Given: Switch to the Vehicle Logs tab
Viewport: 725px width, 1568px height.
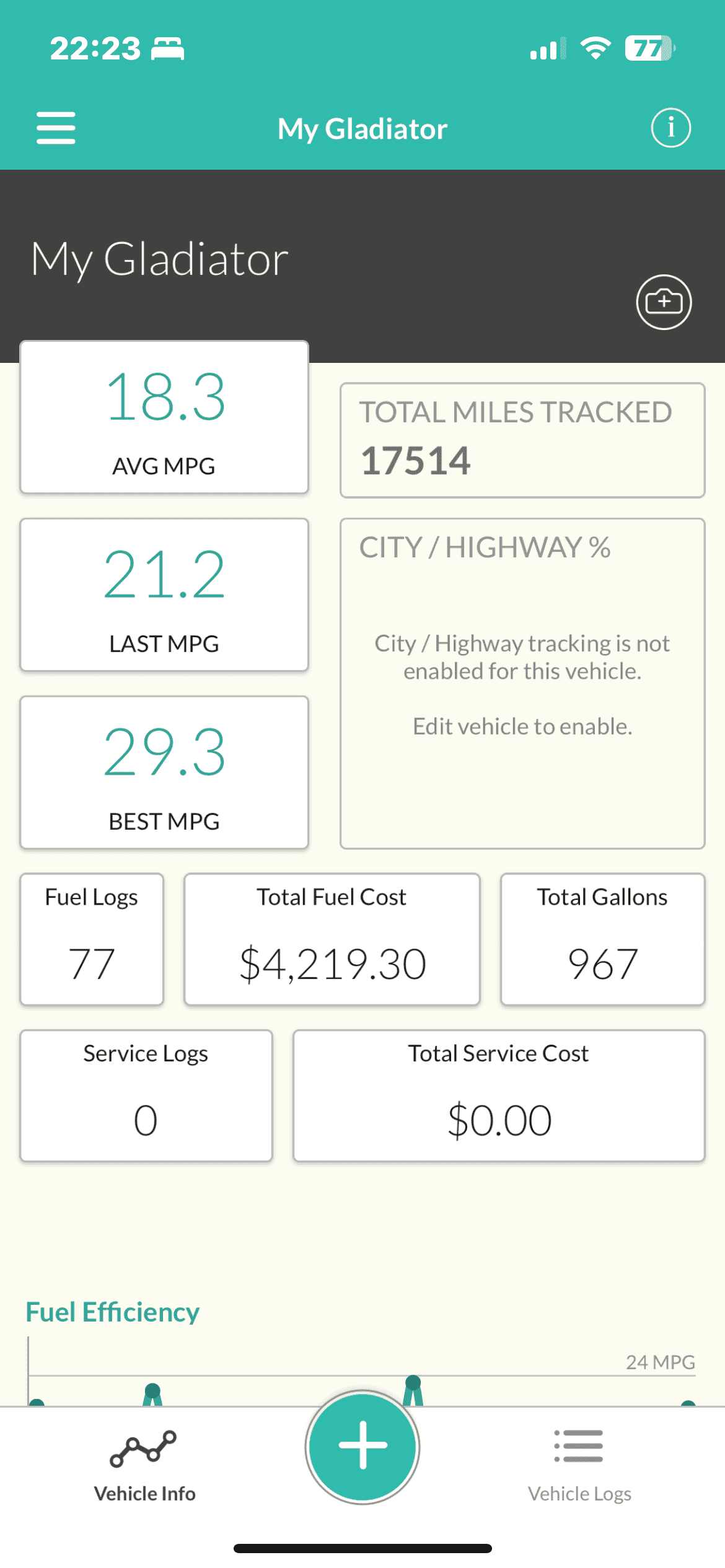Looking at the screenshot, I should (579, 1465).
